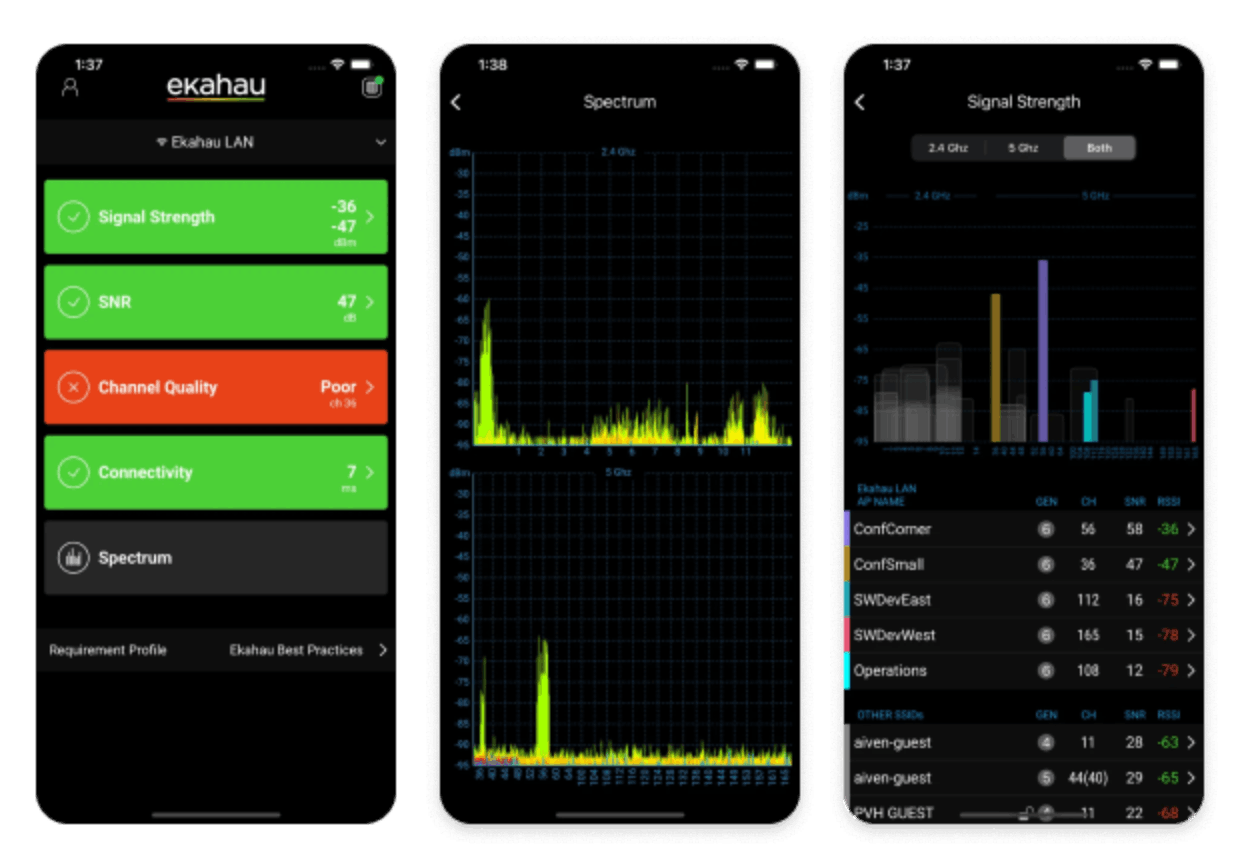This screenshot has width=1240, height=868.
Task: Tap the generation 6 badge for Operations
Action: 1046,671
